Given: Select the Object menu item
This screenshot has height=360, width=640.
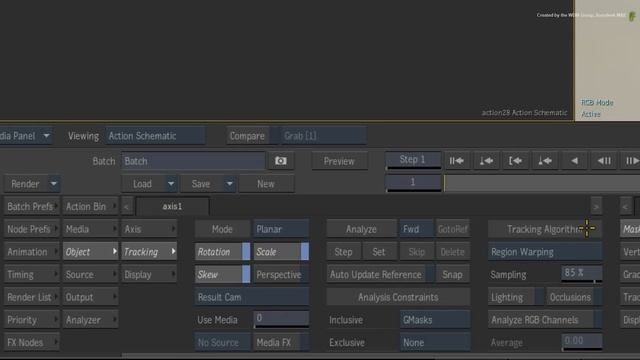Looking at the screenshot, I should point(91,252).
